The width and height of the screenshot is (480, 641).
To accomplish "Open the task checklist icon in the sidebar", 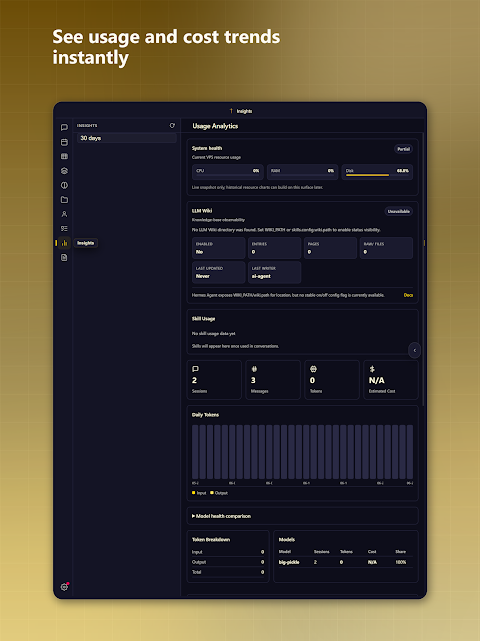I will click(64, 229).
